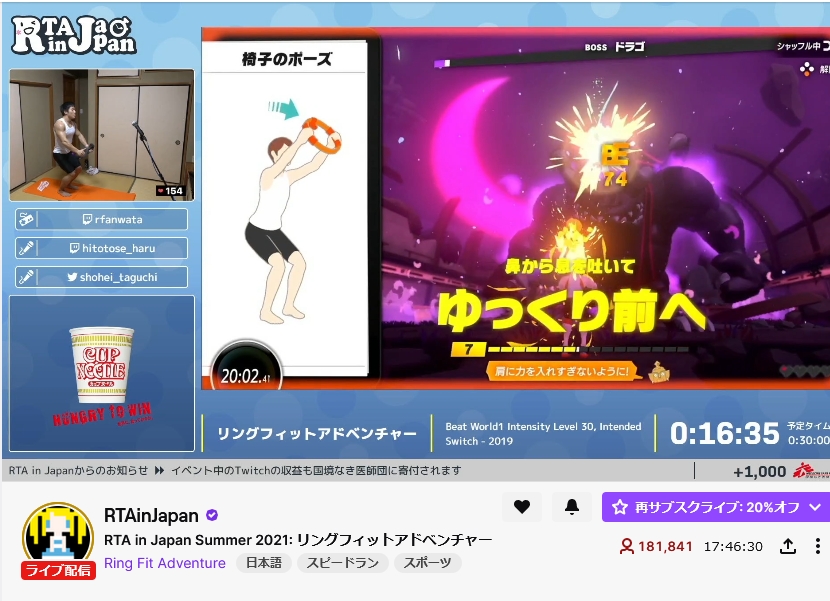The image size is (830, 601).
Task: Click the share stream icon
Action: 788,546
